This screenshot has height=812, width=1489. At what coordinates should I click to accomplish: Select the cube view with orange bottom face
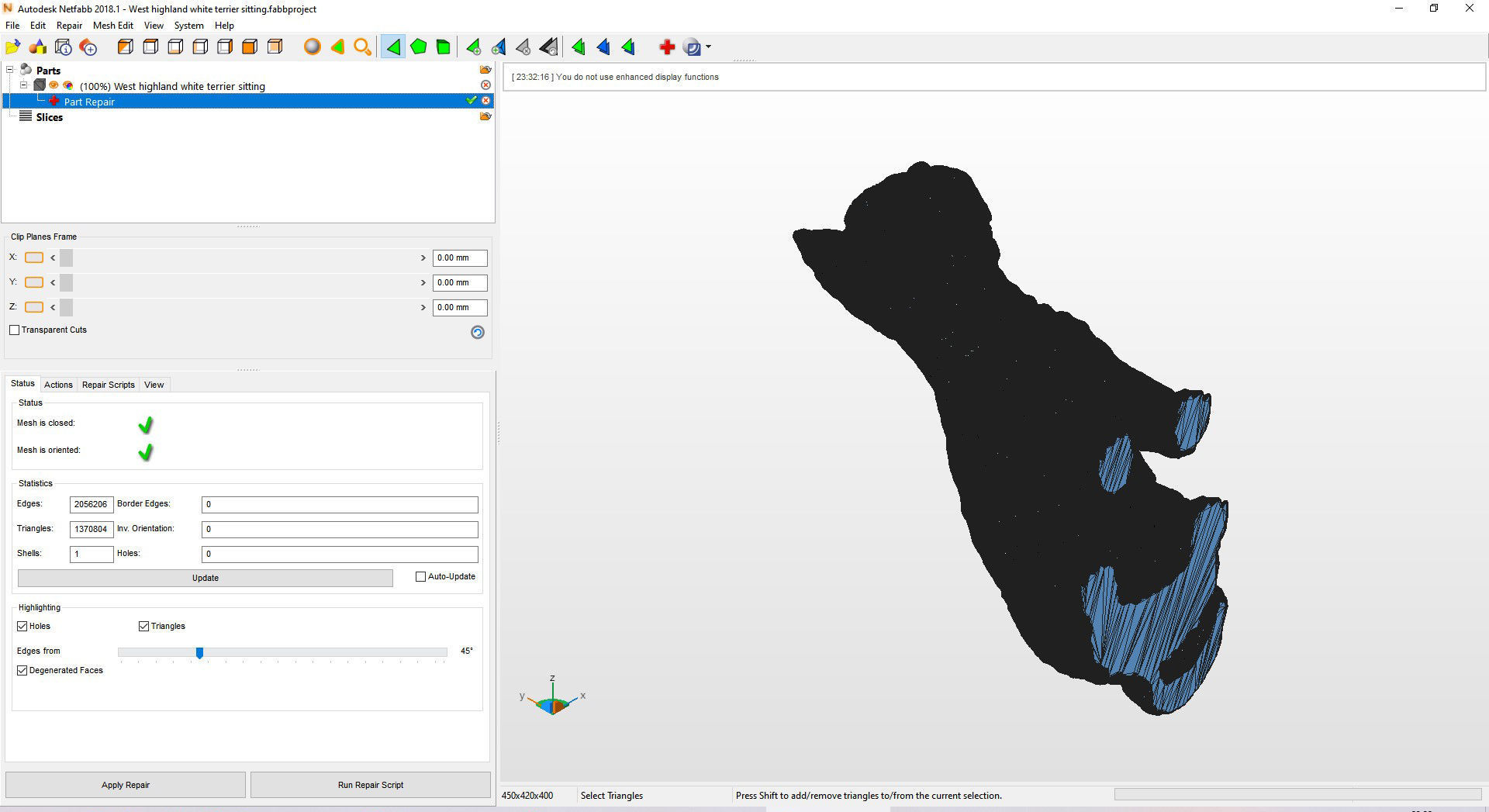[175, 47]
